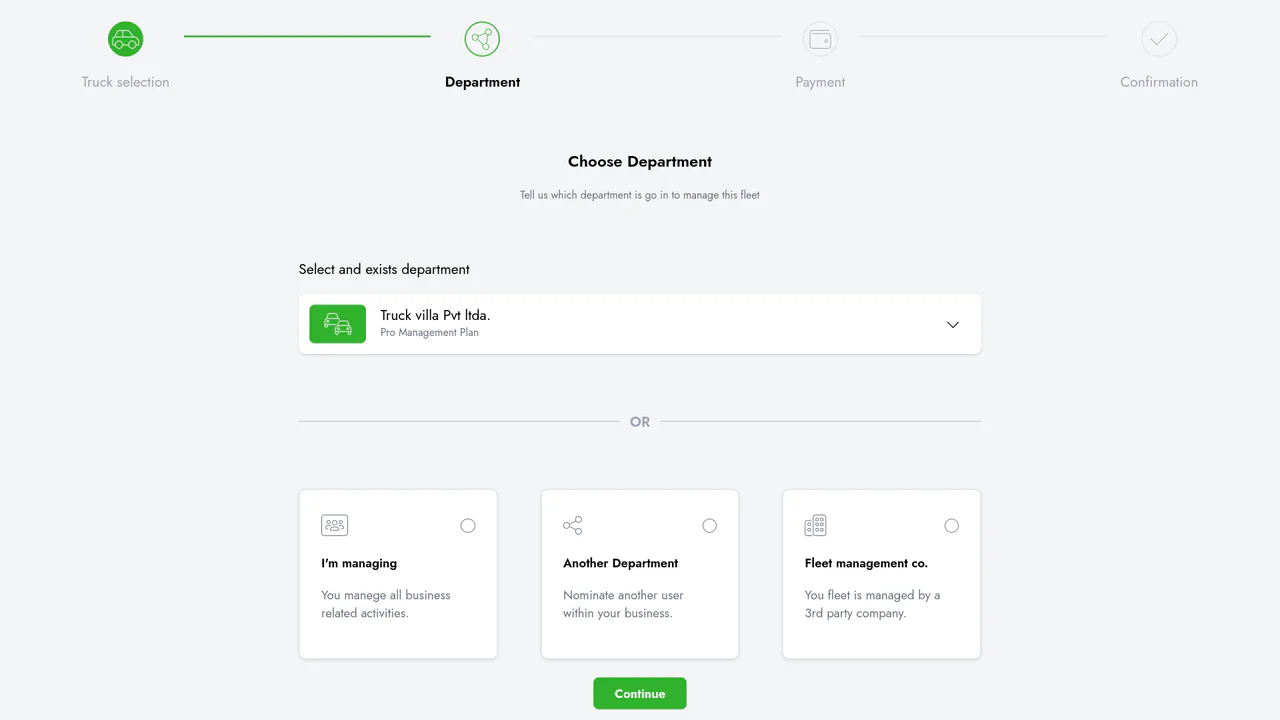Click the Department step label
This screenshot has width=1280, height=720.
coord(483,82)
